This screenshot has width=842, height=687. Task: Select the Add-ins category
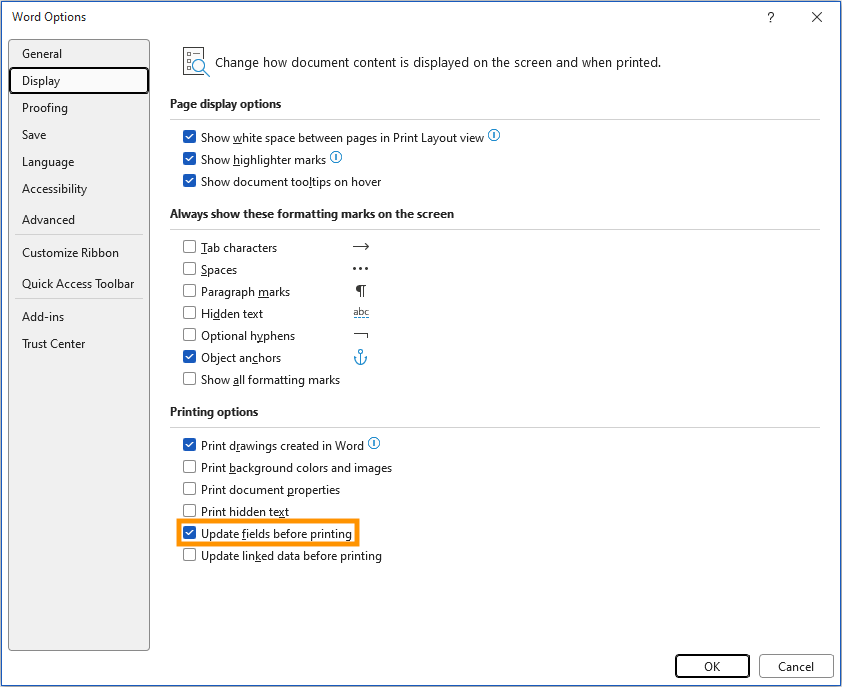point(79,317)
